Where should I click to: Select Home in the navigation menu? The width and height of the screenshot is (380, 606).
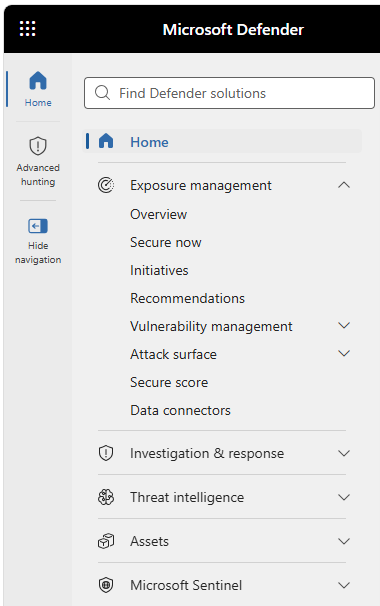(x=223, y=141)
